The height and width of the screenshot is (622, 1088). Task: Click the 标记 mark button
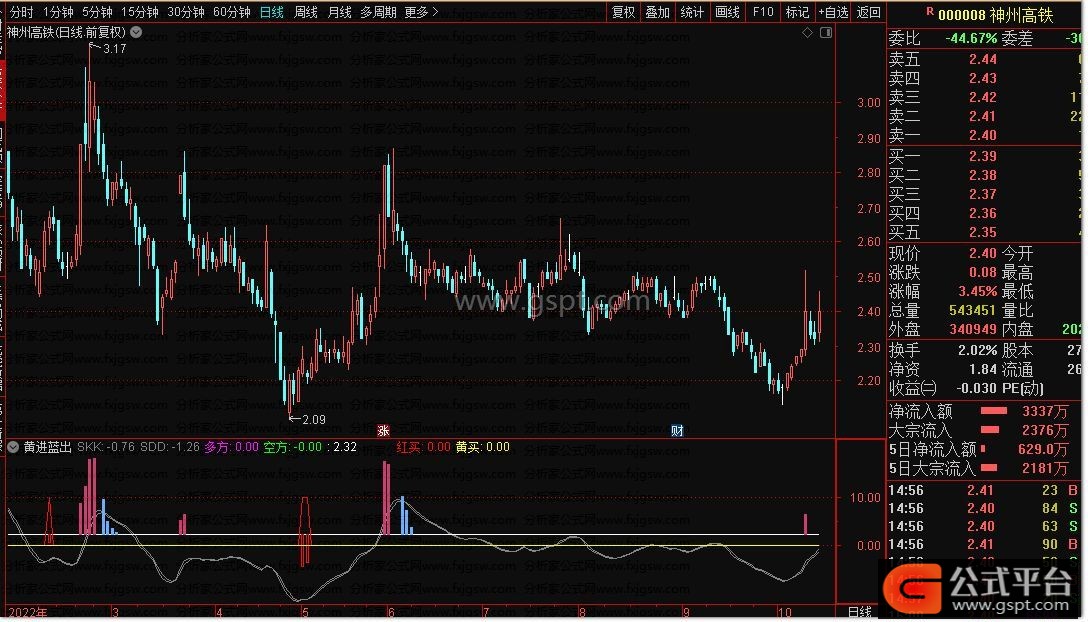pos(797,12)
